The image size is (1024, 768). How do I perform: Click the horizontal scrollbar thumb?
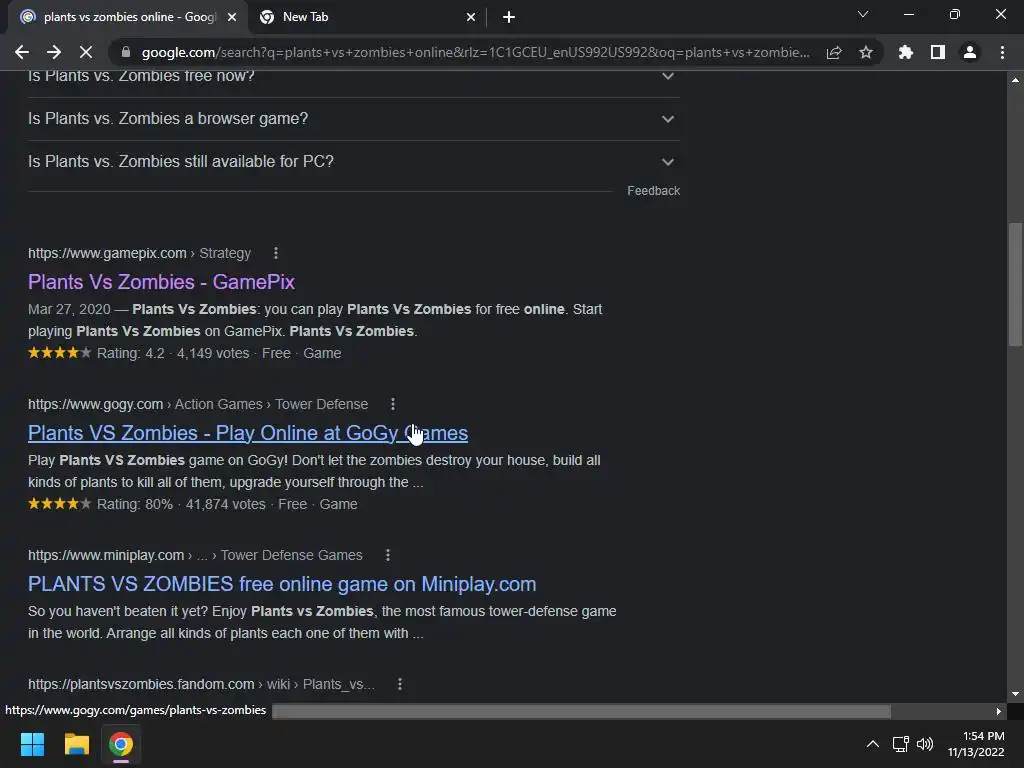581,711
